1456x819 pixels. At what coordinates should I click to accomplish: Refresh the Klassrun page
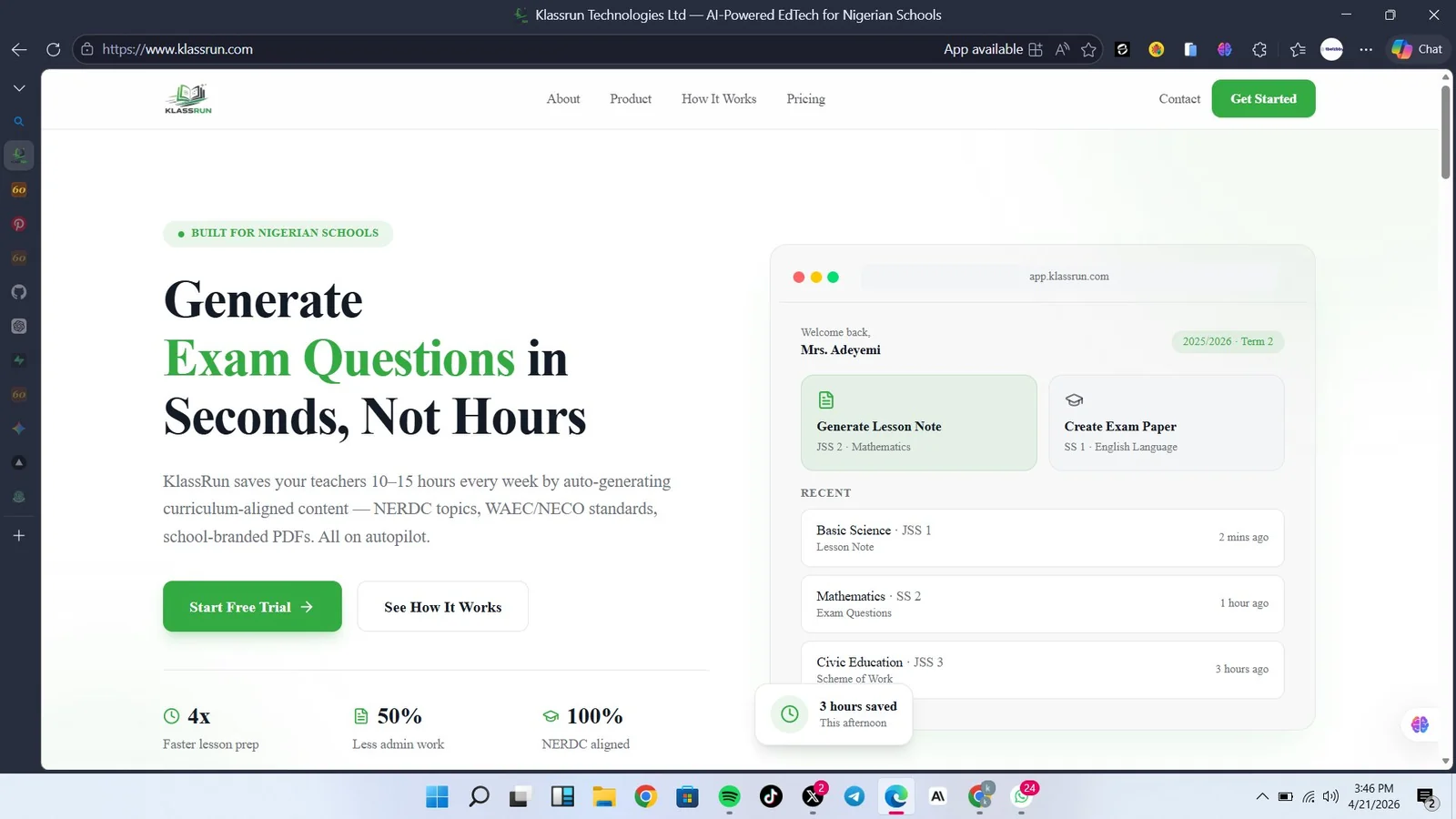[x=53, y=49]
